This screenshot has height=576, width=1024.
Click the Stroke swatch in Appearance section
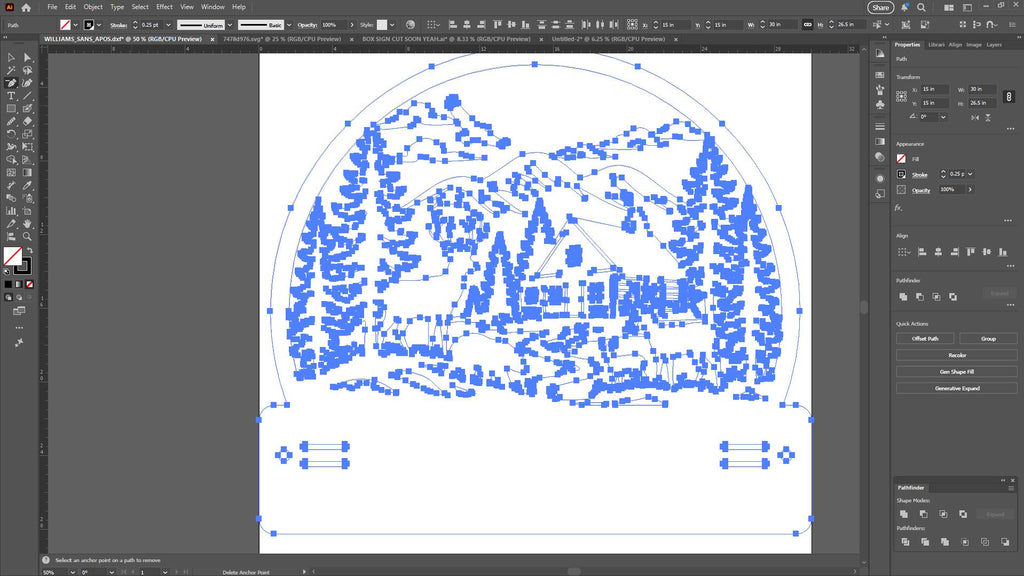(901, 174)
